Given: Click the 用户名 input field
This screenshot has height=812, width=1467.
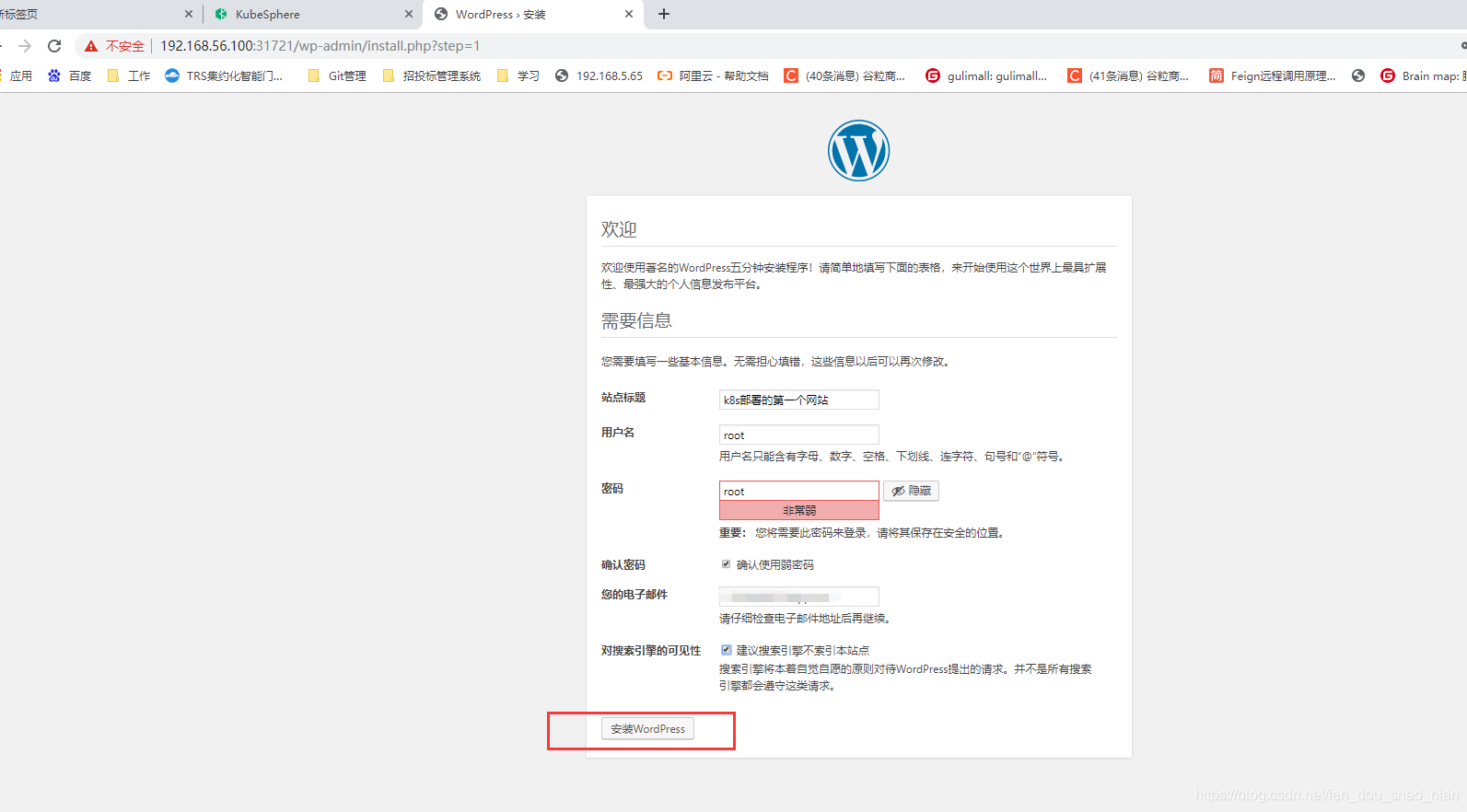Looking at the screenshot, I should tap(798, 435).
